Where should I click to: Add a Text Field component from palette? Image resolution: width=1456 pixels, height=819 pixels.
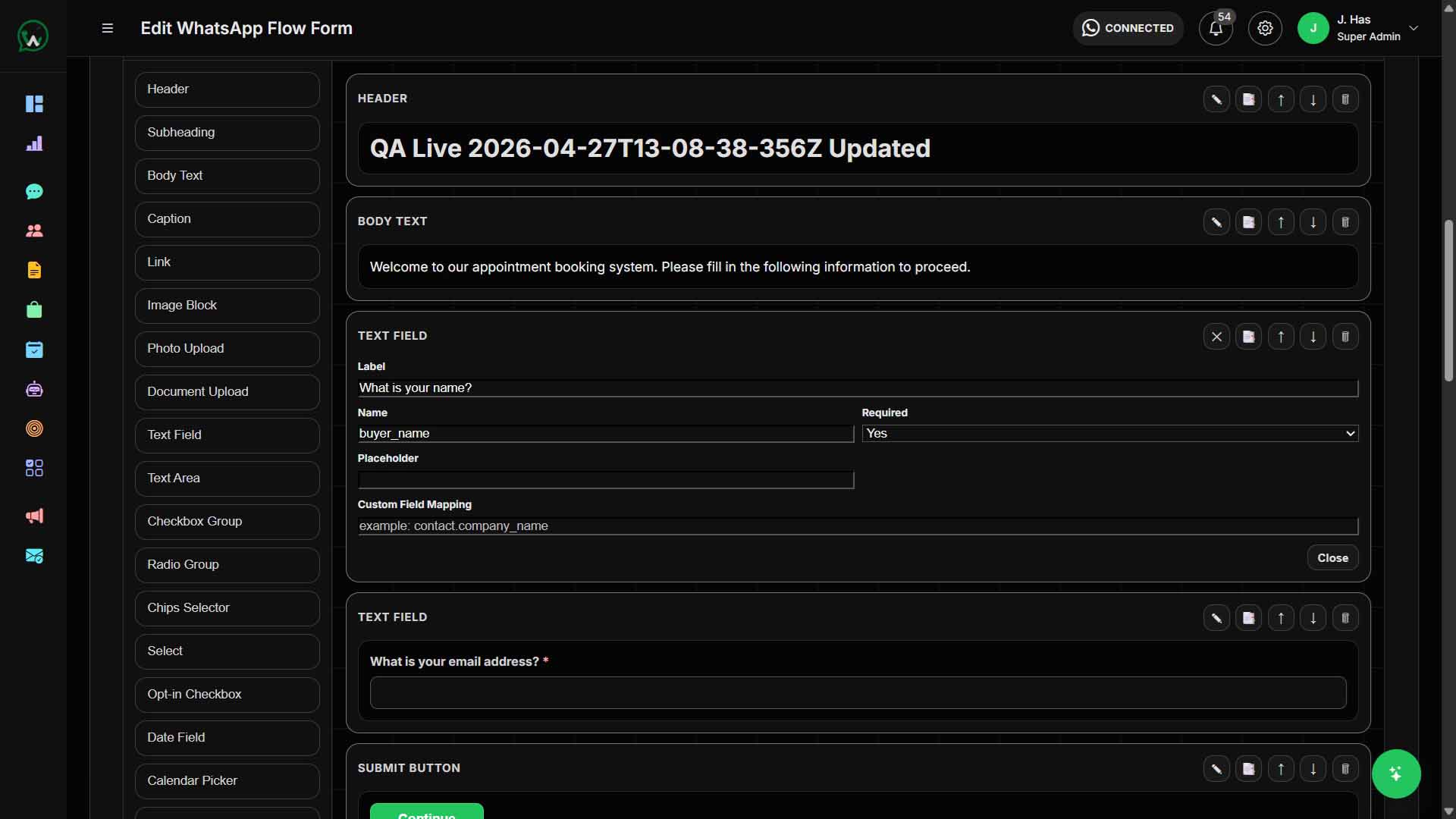click(227, 435)
